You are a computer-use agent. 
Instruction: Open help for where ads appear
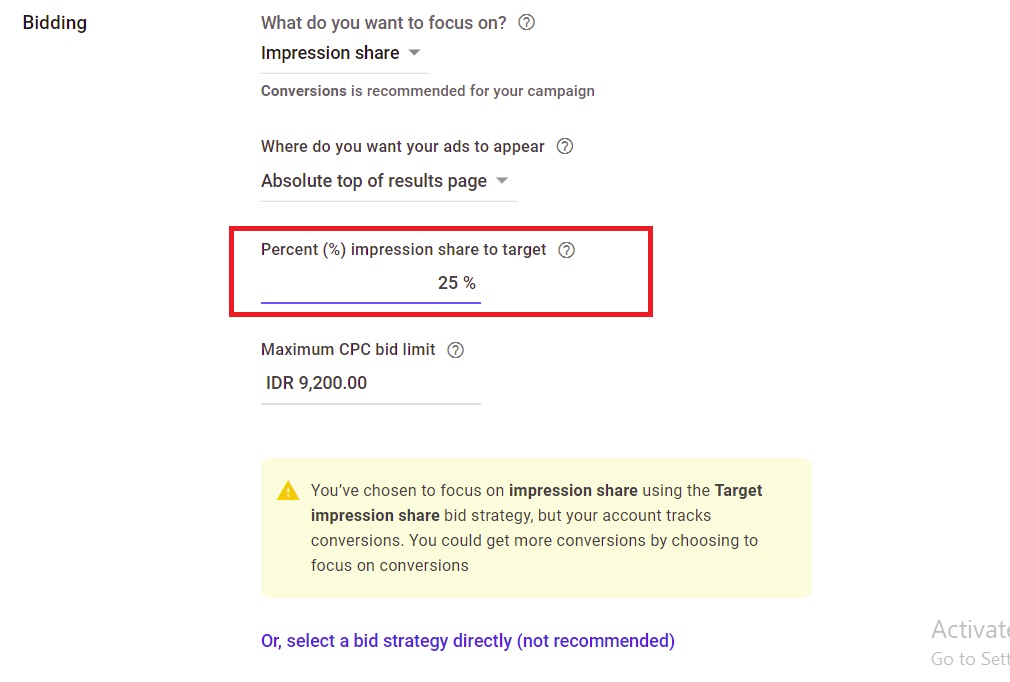tap(565, 146)
